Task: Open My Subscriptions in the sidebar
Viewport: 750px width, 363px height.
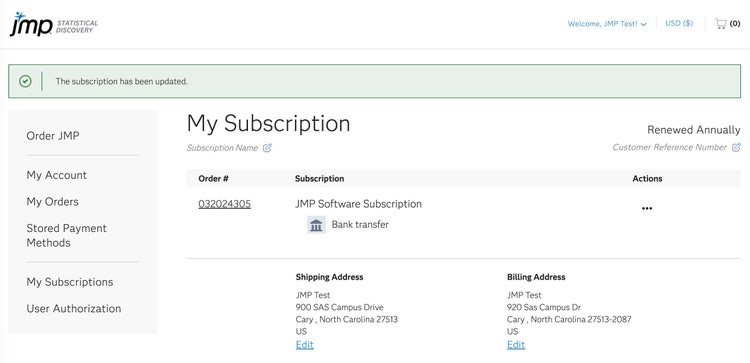Action: click(70, 282)
